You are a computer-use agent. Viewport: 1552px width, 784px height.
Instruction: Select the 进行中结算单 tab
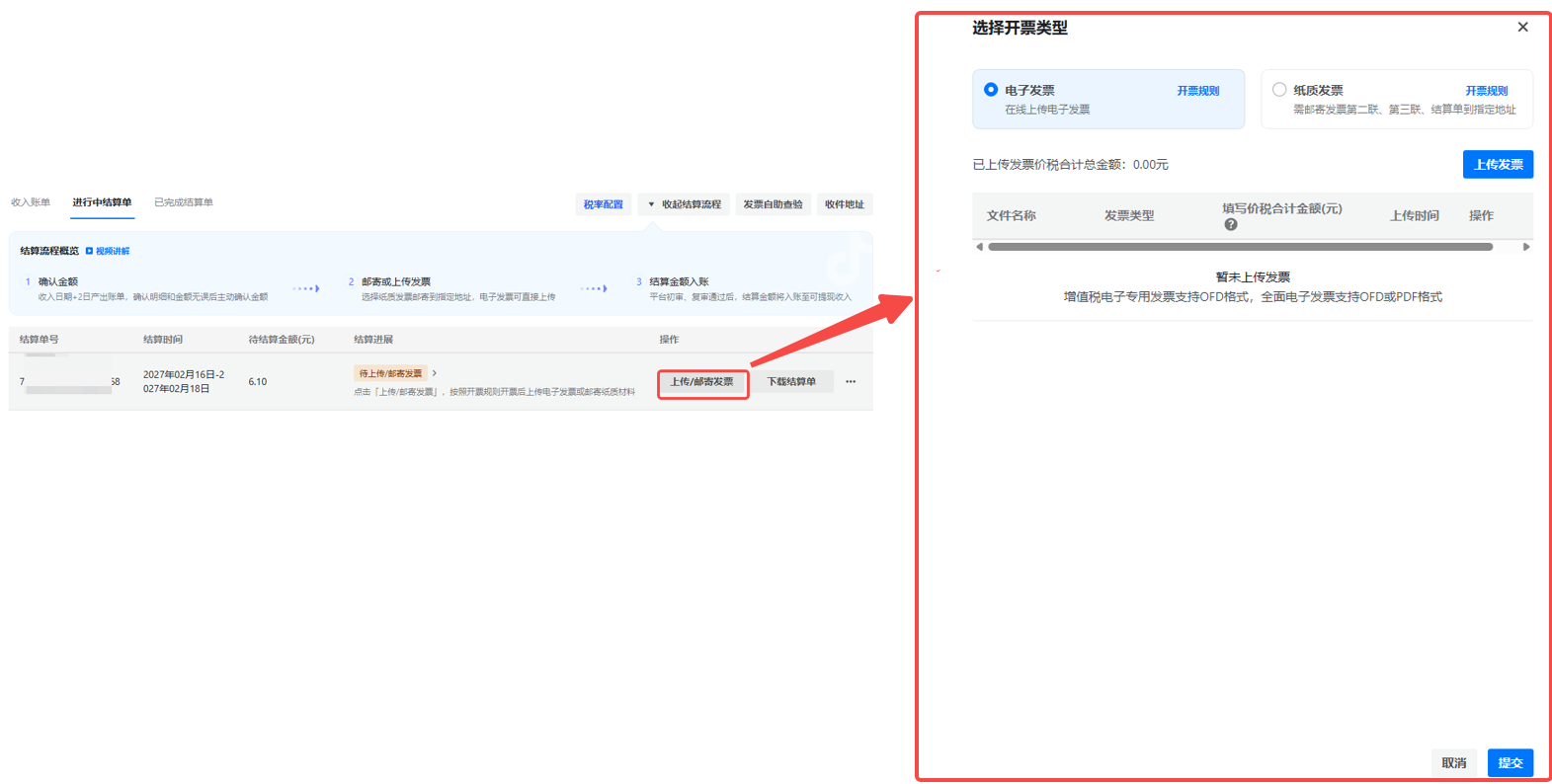[x=102, y=202]
